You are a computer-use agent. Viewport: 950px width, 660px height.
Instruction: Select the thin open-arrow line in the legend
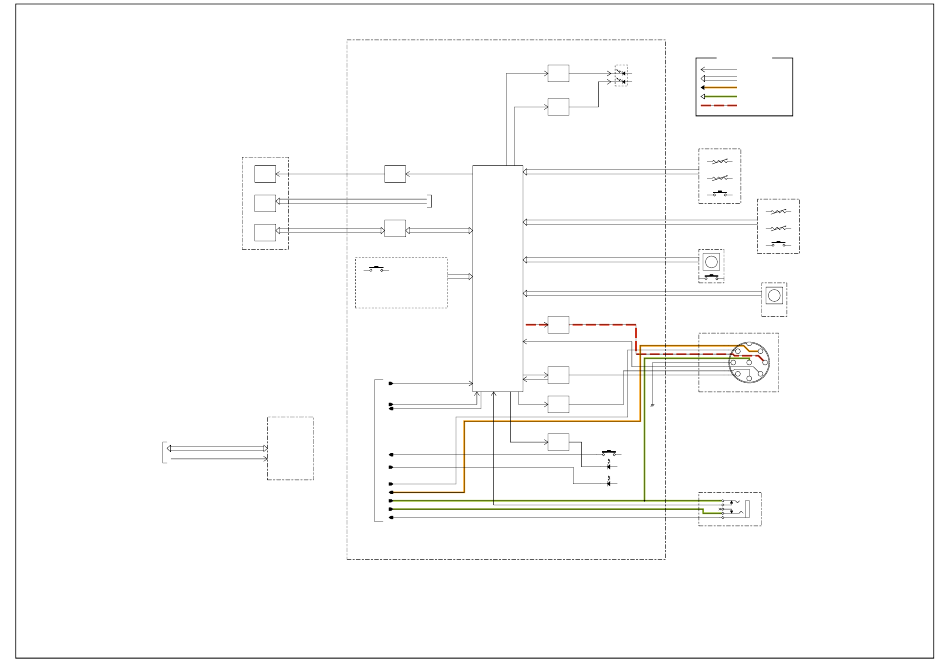click(x=719, y=70)
